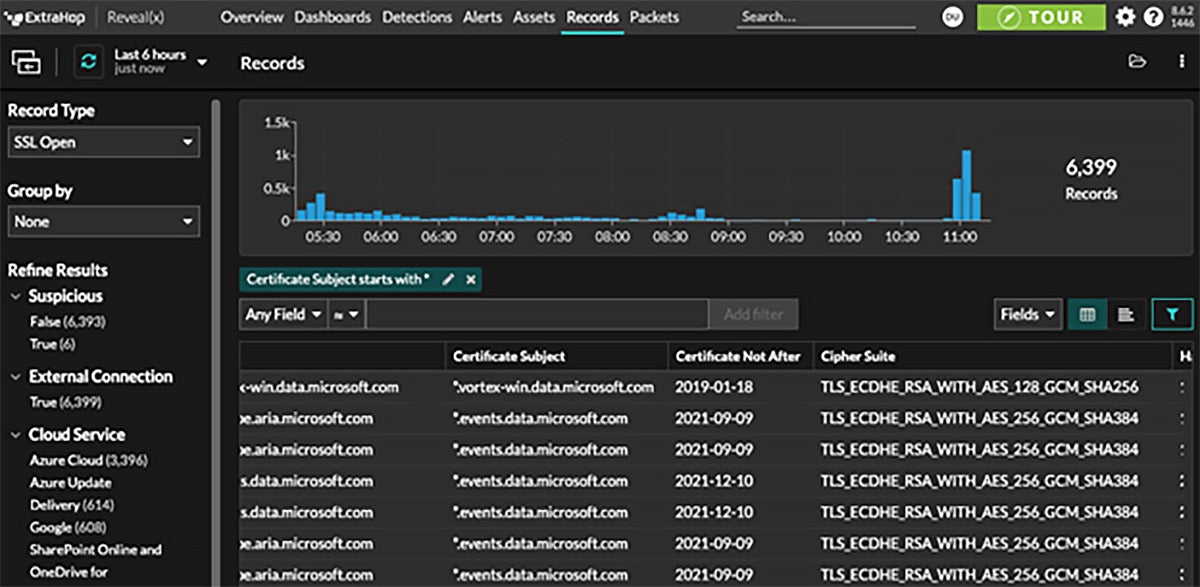
Task: Focus the filter value input field
Action: click(x=537, y=314)
